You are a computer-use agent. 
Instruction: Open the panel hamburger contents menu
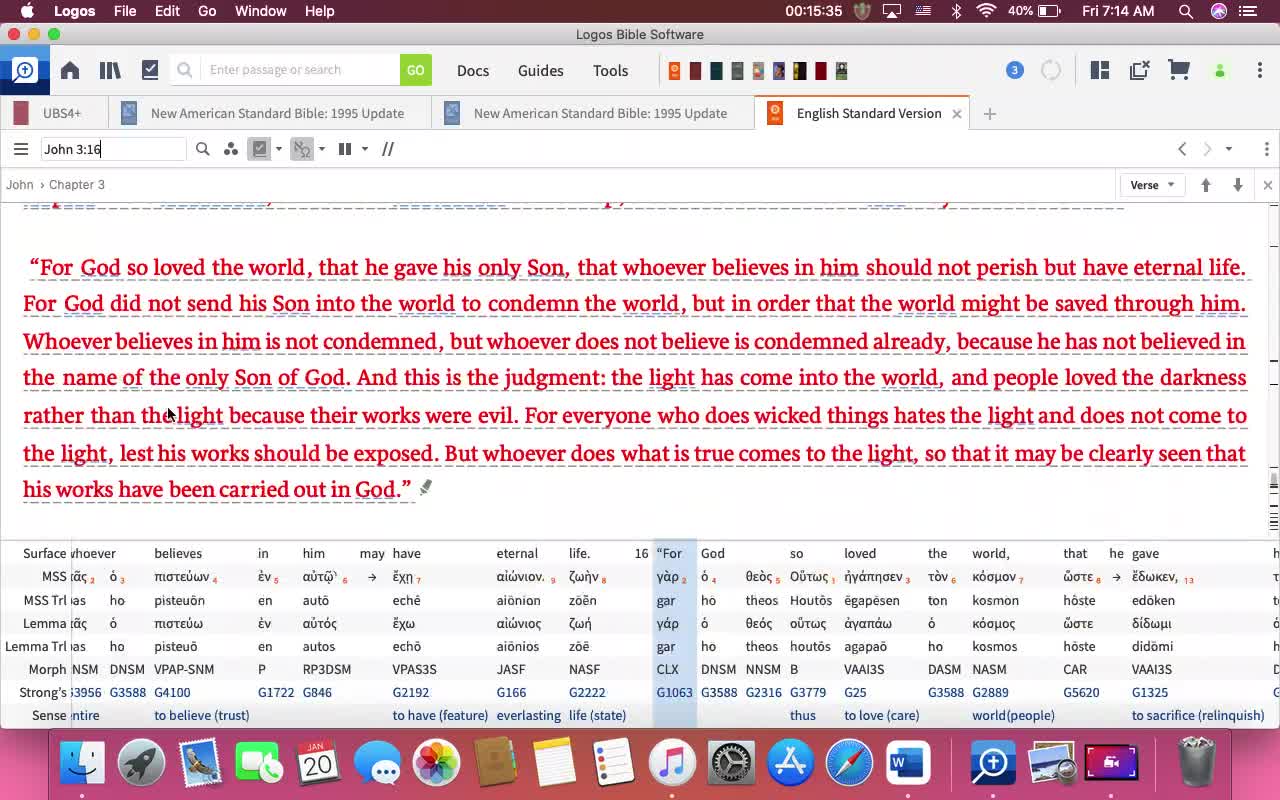21,149
